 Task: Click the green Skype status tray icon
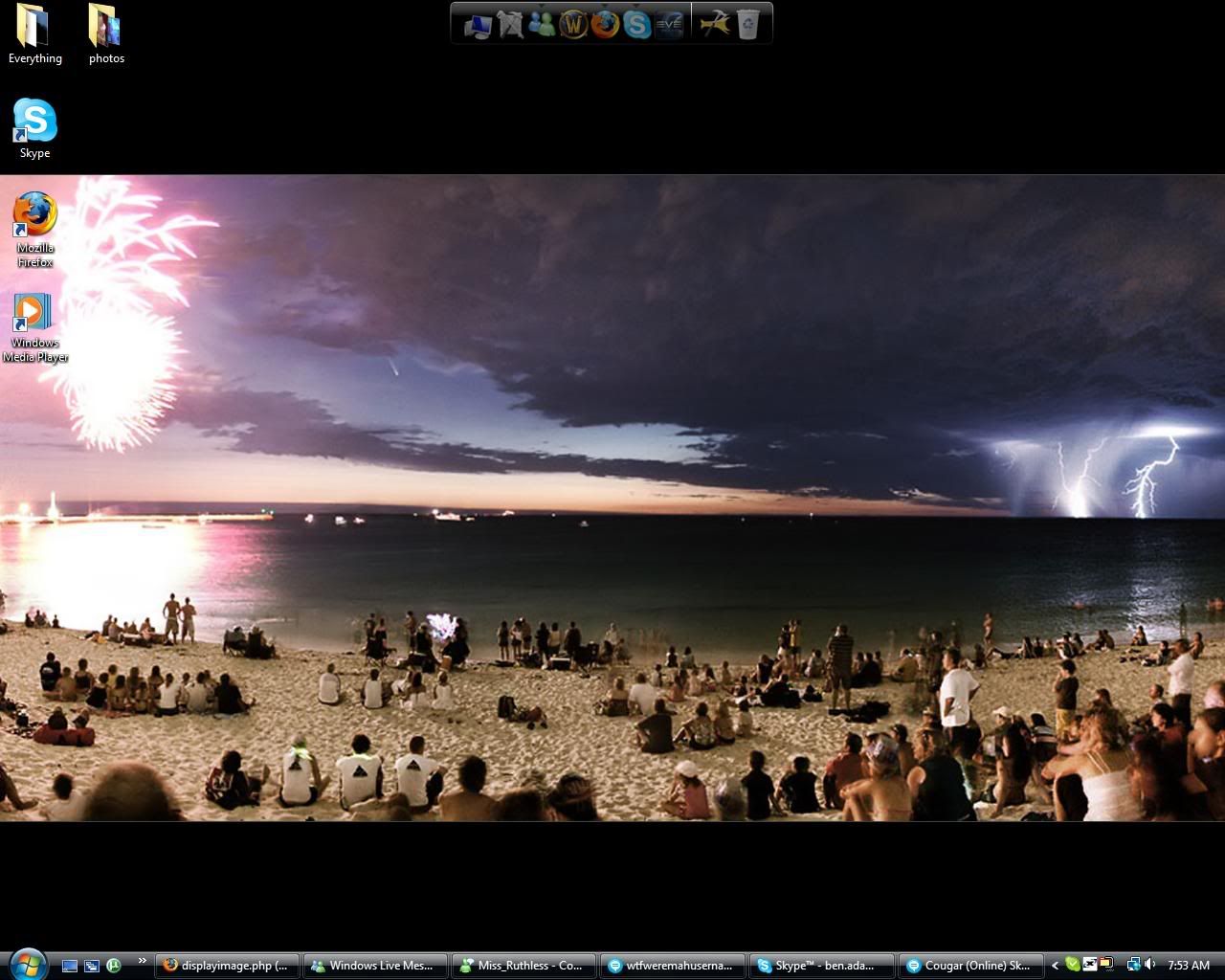tap(1073, 965)
